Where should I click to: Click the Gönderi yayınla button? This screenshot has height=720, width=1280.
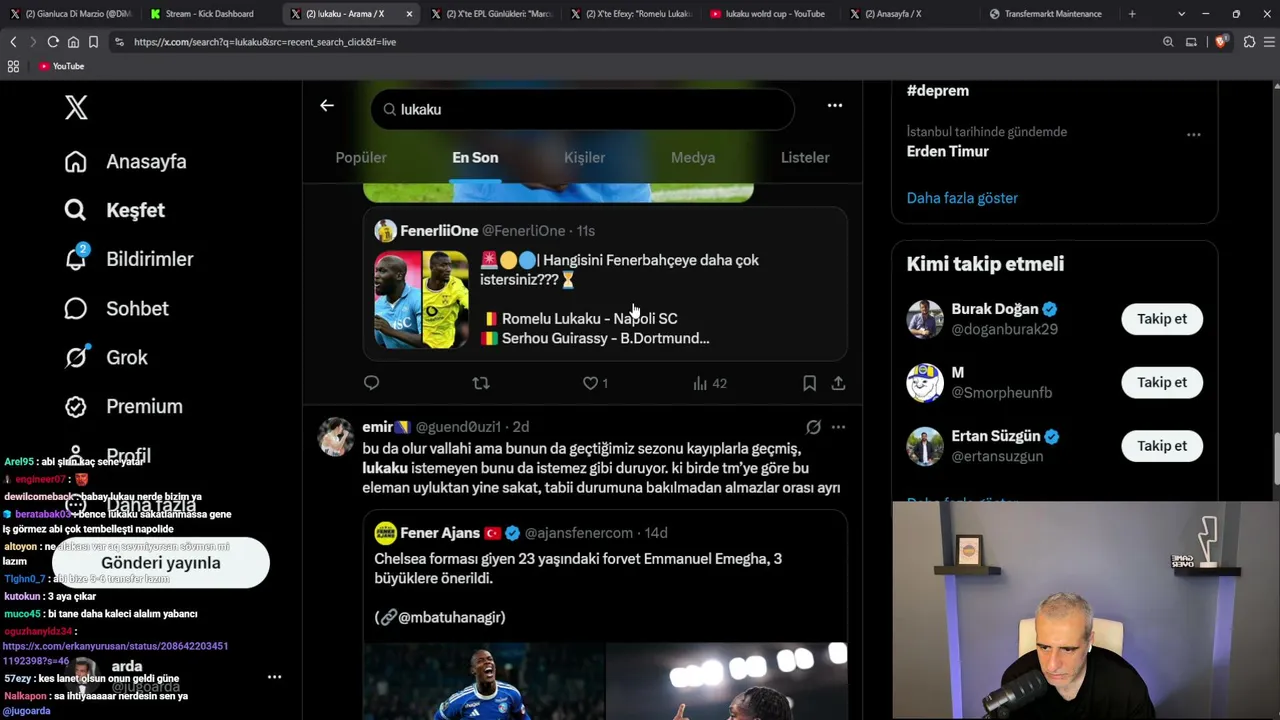pyautogui.click(x=161, y=563)
